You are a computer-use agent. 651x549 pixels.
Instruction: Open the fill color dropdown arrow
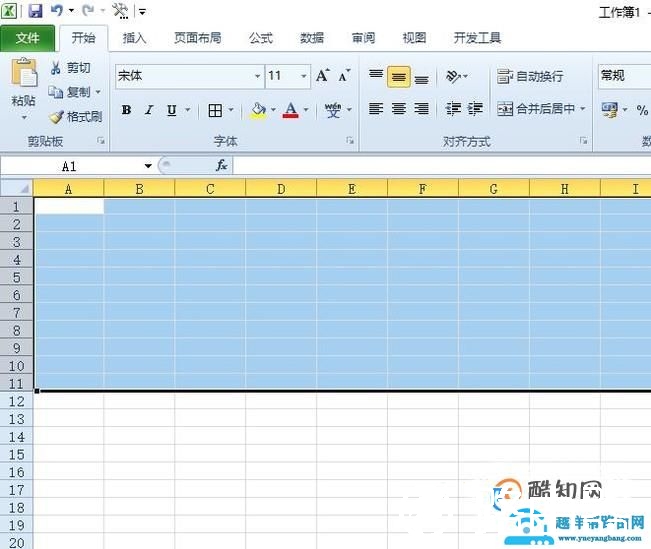(273, 110)
